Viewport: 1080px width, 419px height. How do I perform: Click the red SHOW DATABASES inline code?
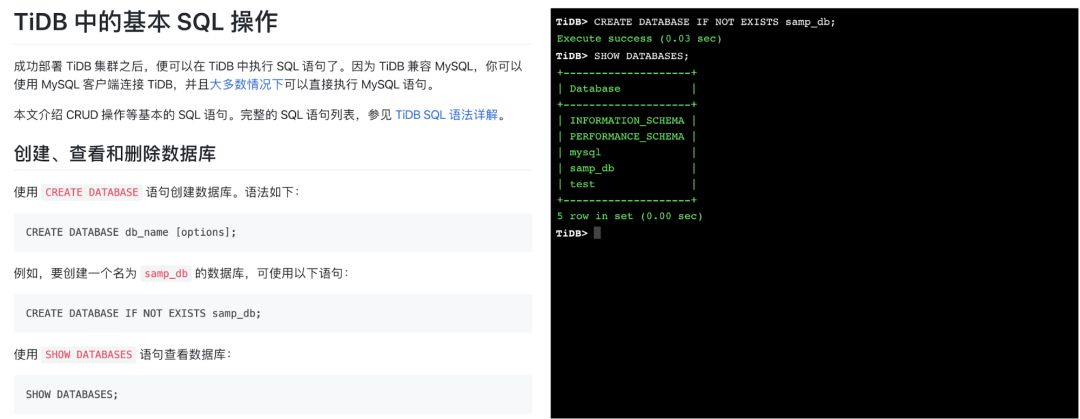point(88,355)
